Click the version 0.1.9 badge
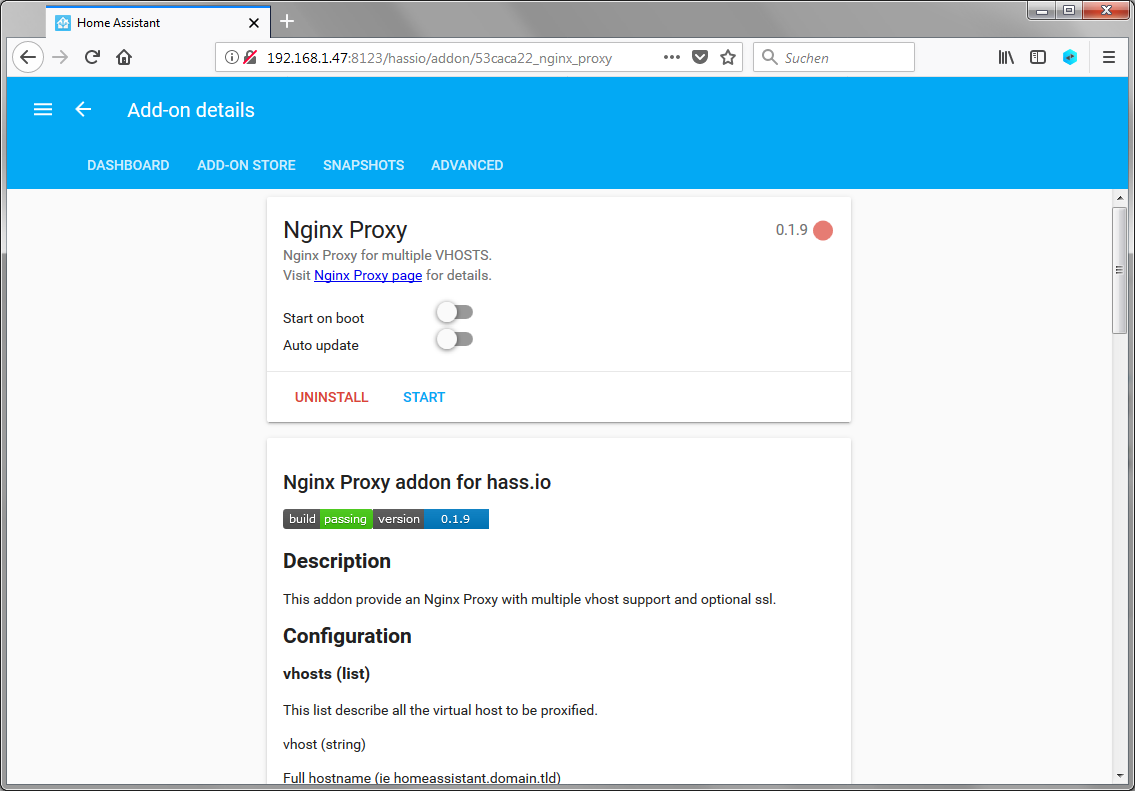Image resolution: width=1135 pixels, height=791 pixels. [x=431, y=519]
